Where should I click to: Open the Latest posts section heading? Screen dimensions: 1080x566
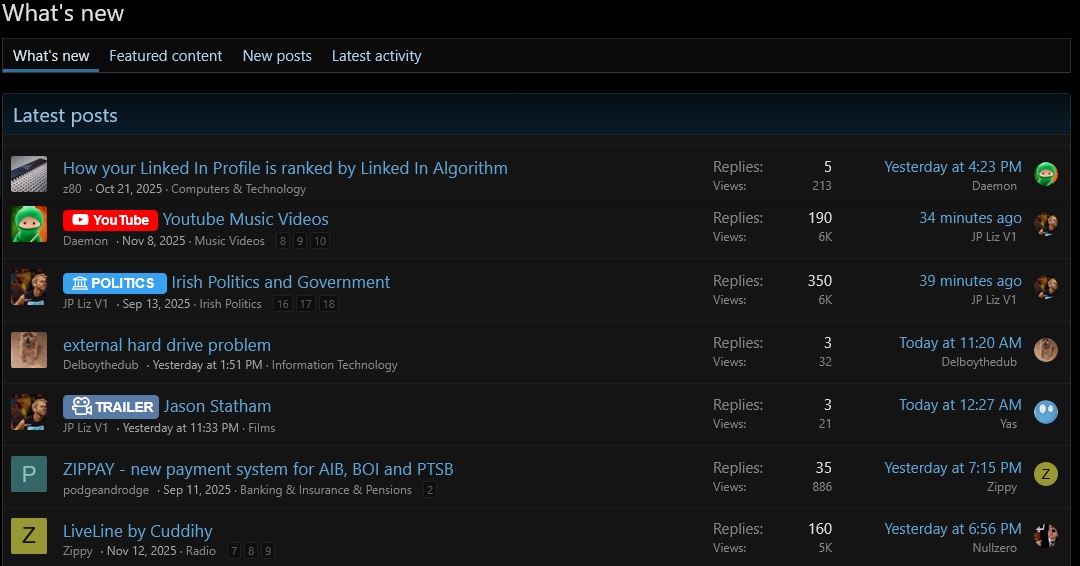click(x=65, y=116)
